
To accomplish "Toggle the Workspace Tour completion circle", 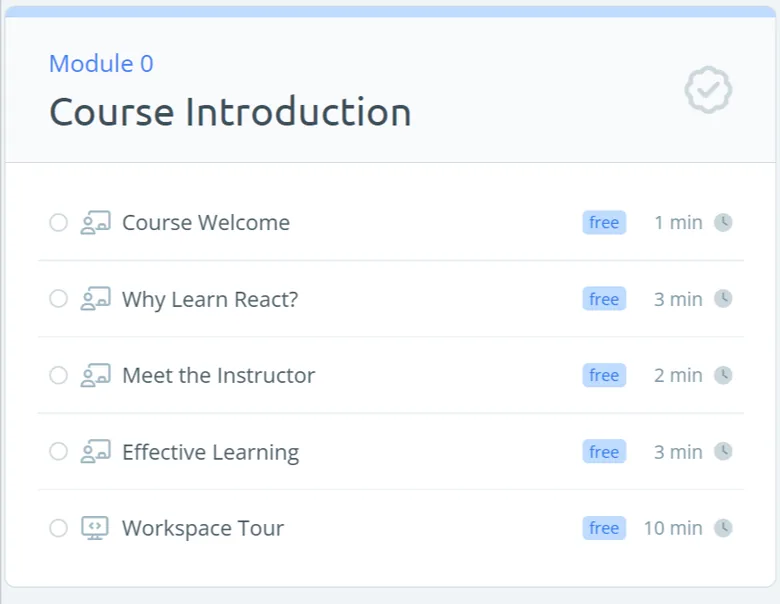I will 58,528.
